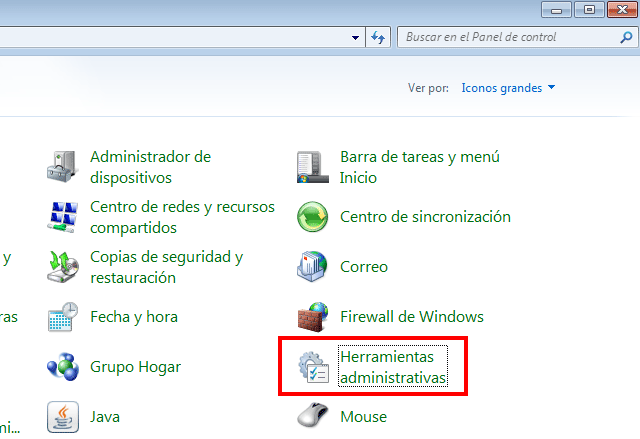
Task: Open the Mouse device icon
Action: click(313, 415)
